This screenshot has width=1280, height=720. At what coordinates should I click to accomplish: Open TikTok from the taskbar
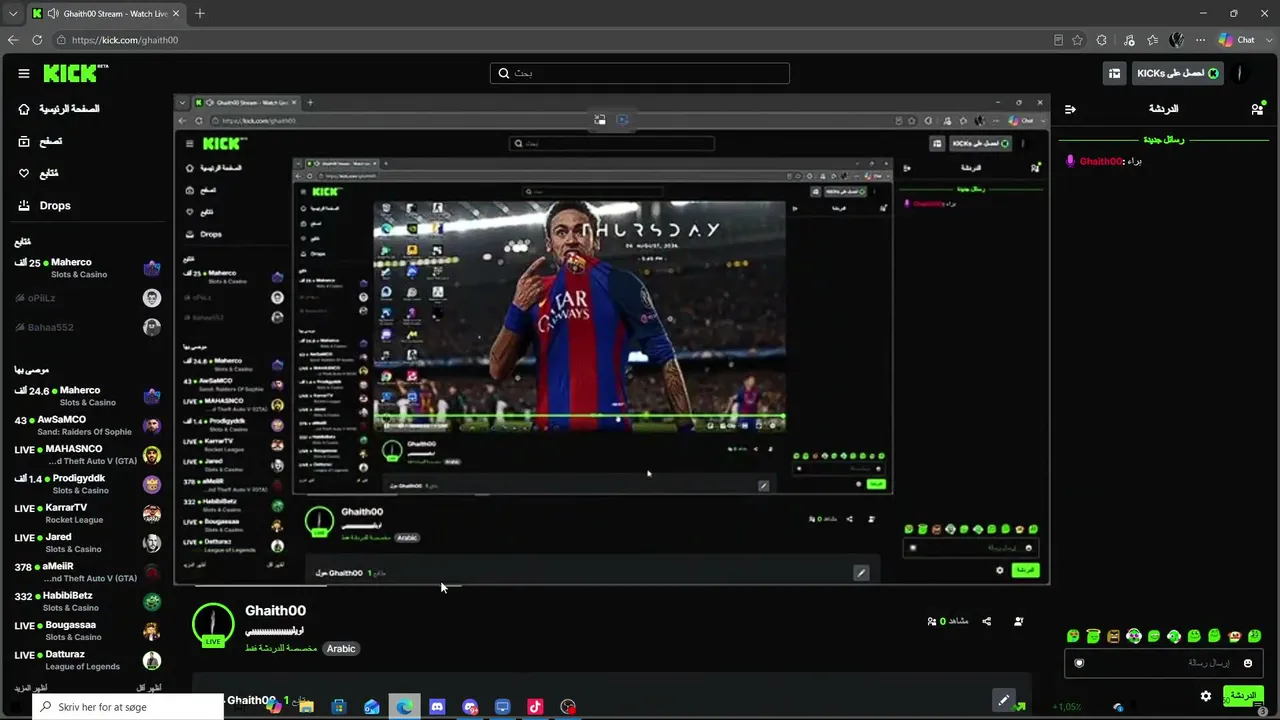click(x=535, y=707)
